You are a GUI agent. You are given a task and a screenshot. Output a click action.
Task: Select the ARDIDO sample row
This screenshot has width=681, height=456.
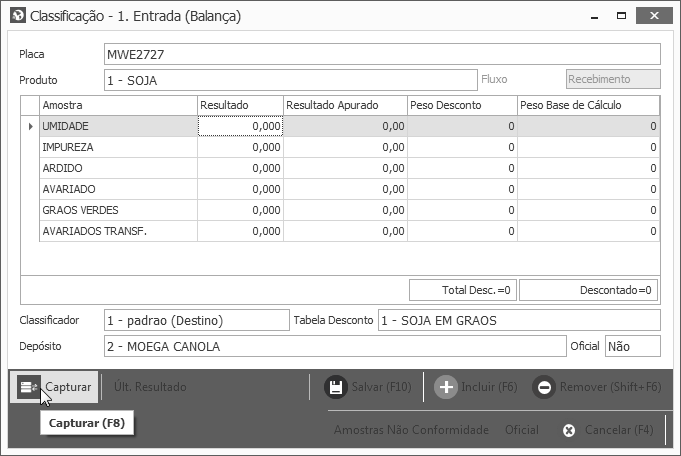(x=350, y=168)
